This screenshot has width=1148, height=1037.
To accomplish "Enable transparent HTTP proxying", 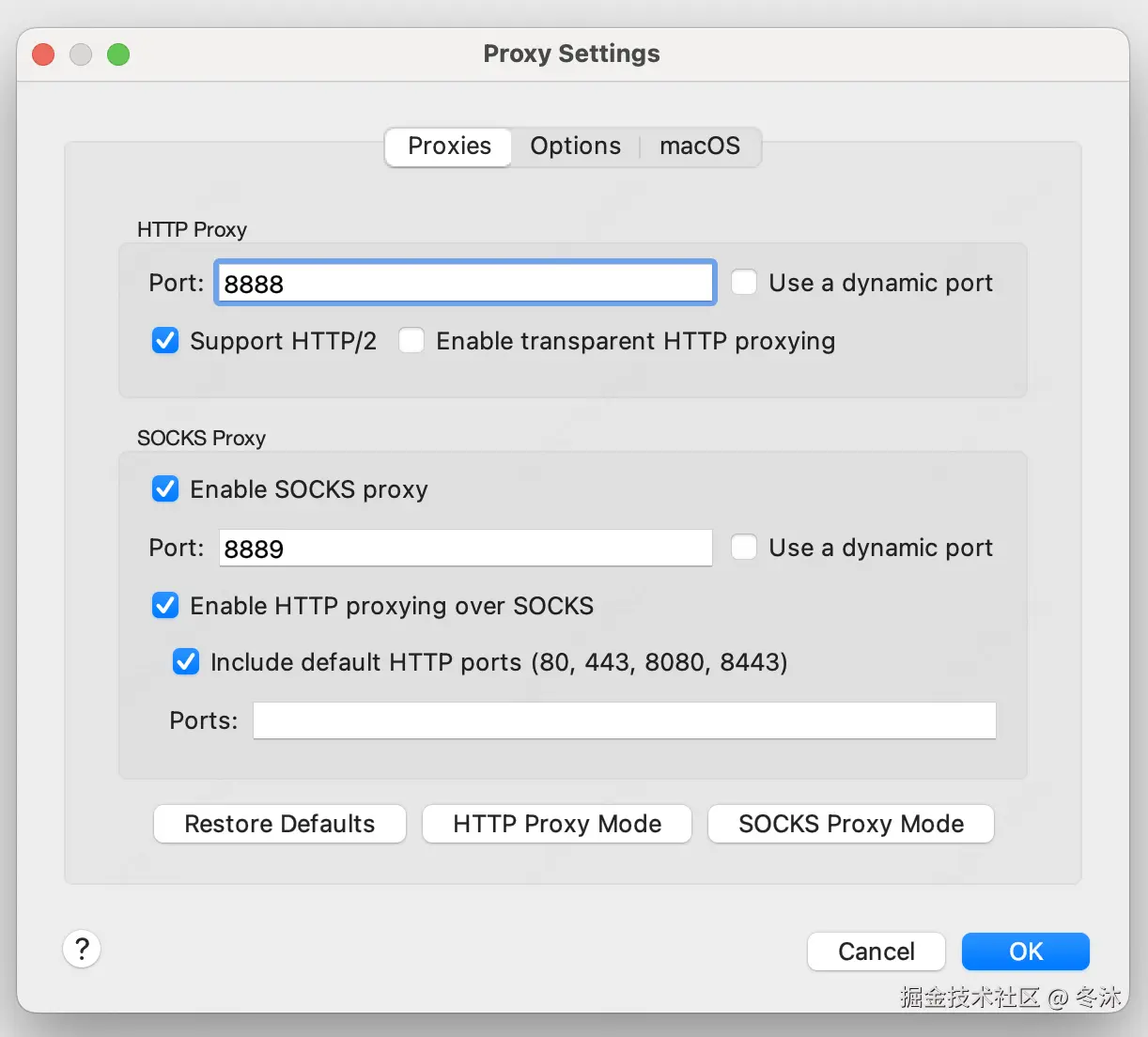I will tap(411, 340).
